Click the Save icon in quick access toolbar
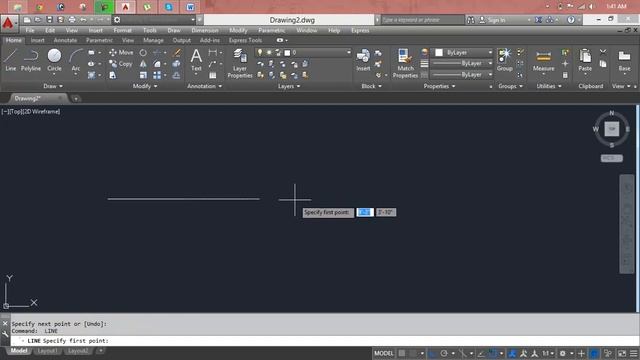The height and width of the screenshot is (360, 640). pyautogui.click(x=49, y=20)
